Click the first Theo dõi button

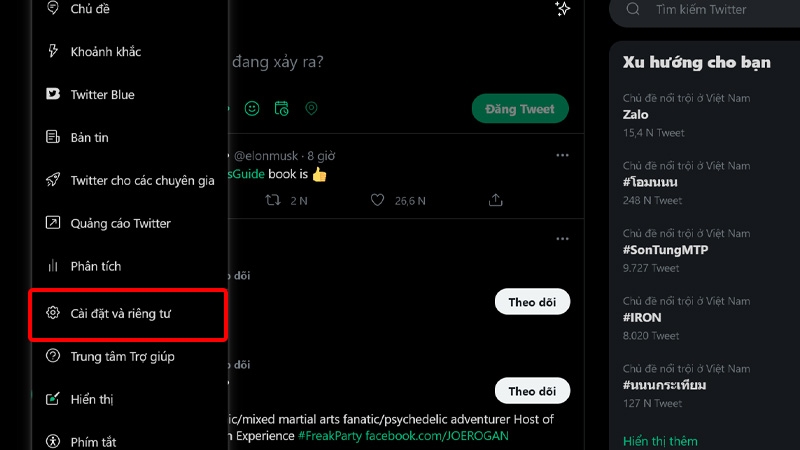coord(532,301)
